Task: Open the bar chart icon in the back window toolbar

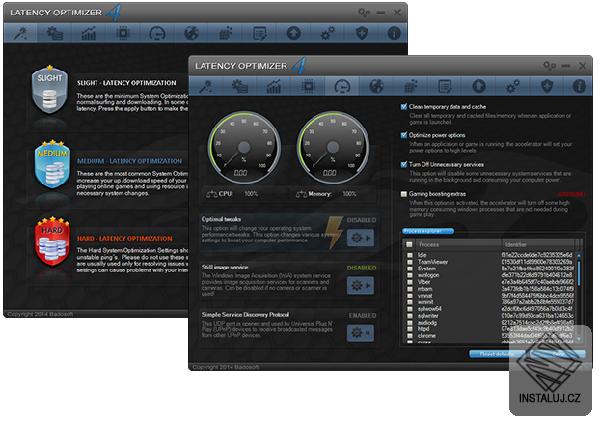Action: point(88,33)
